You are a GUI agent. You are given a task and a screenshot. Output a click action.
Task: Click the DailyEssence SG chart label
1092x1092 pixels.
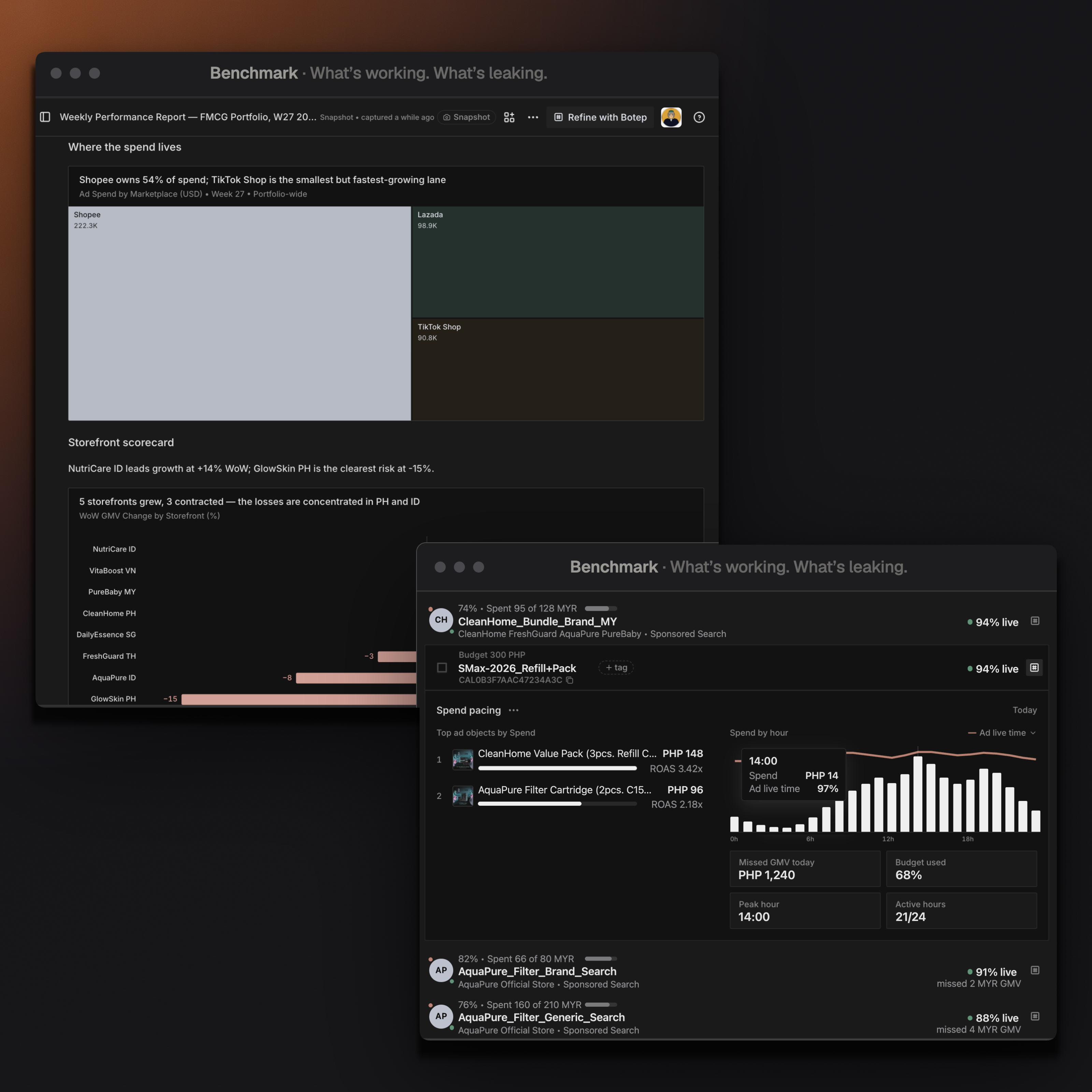point(106,634)
